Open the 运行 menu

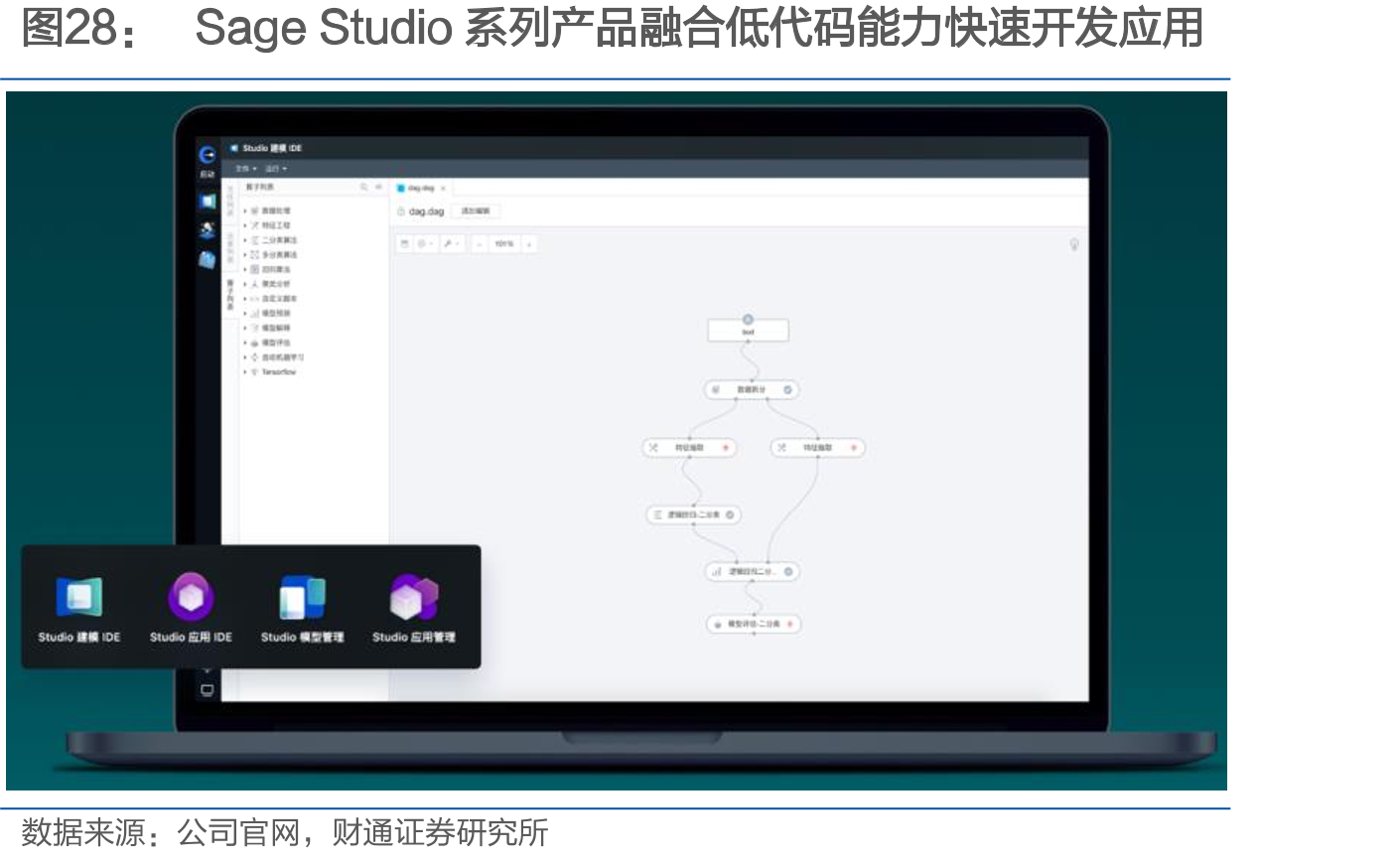pos(275,169)
